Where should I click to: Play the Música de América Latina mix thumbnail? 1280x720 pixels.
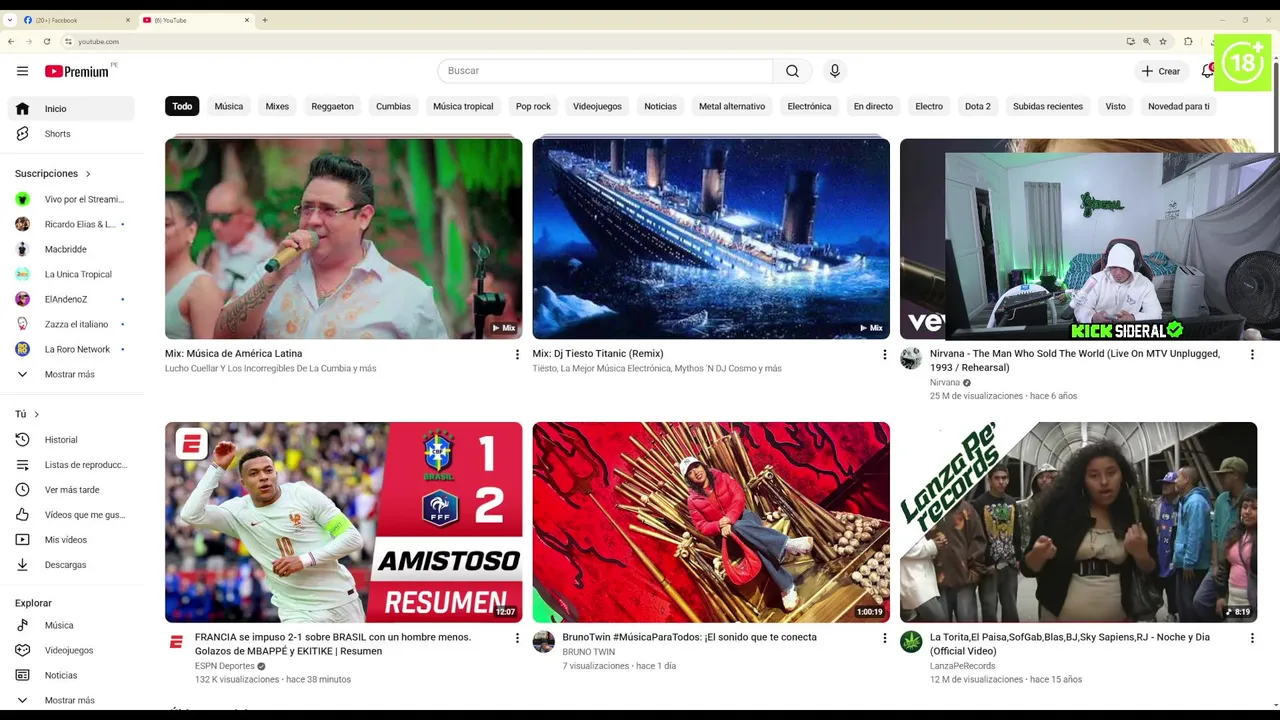343,239
